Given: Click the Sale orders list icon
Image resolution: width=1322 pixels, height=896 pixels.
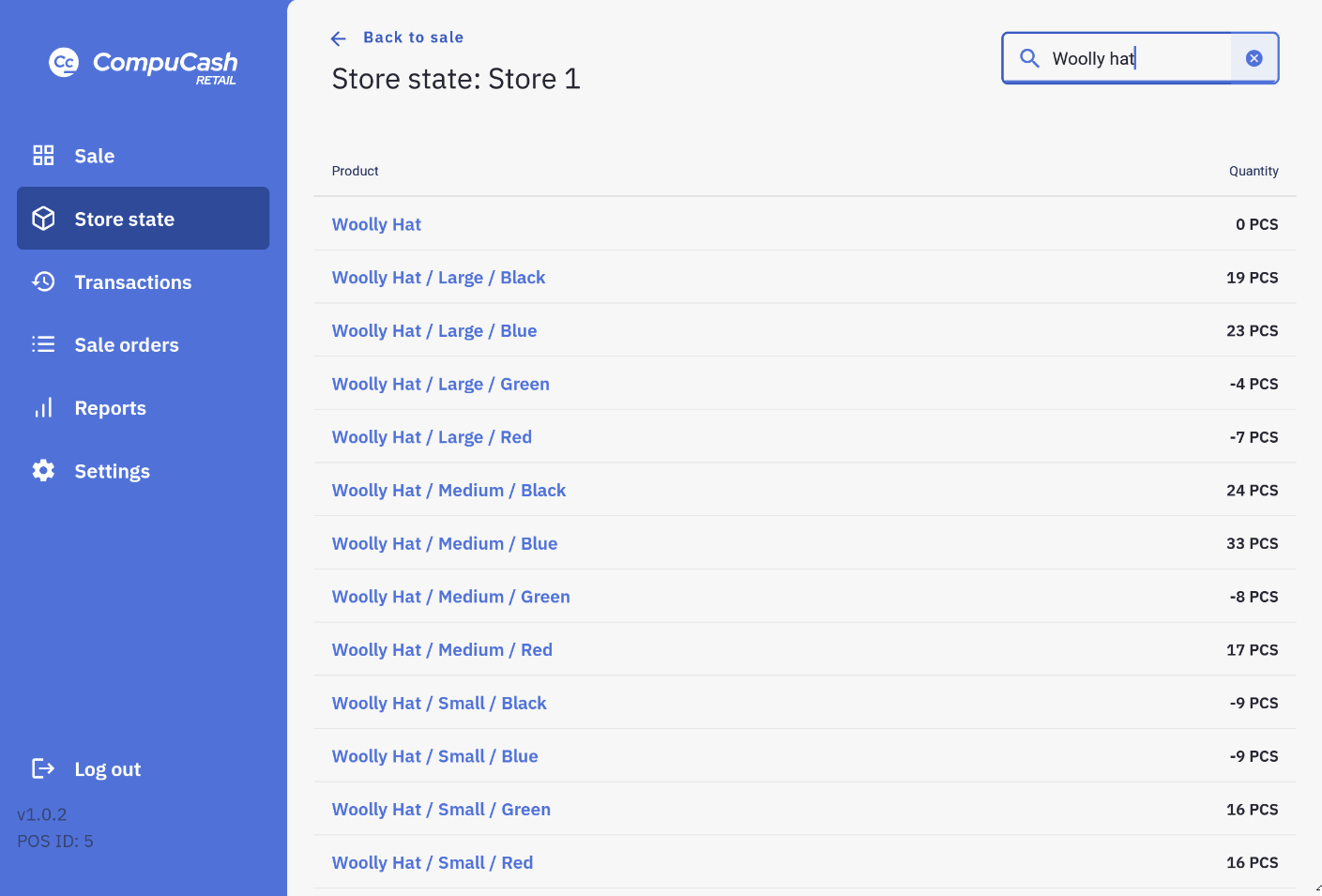Looking at the screenshot, I should [x=43, y=344].
